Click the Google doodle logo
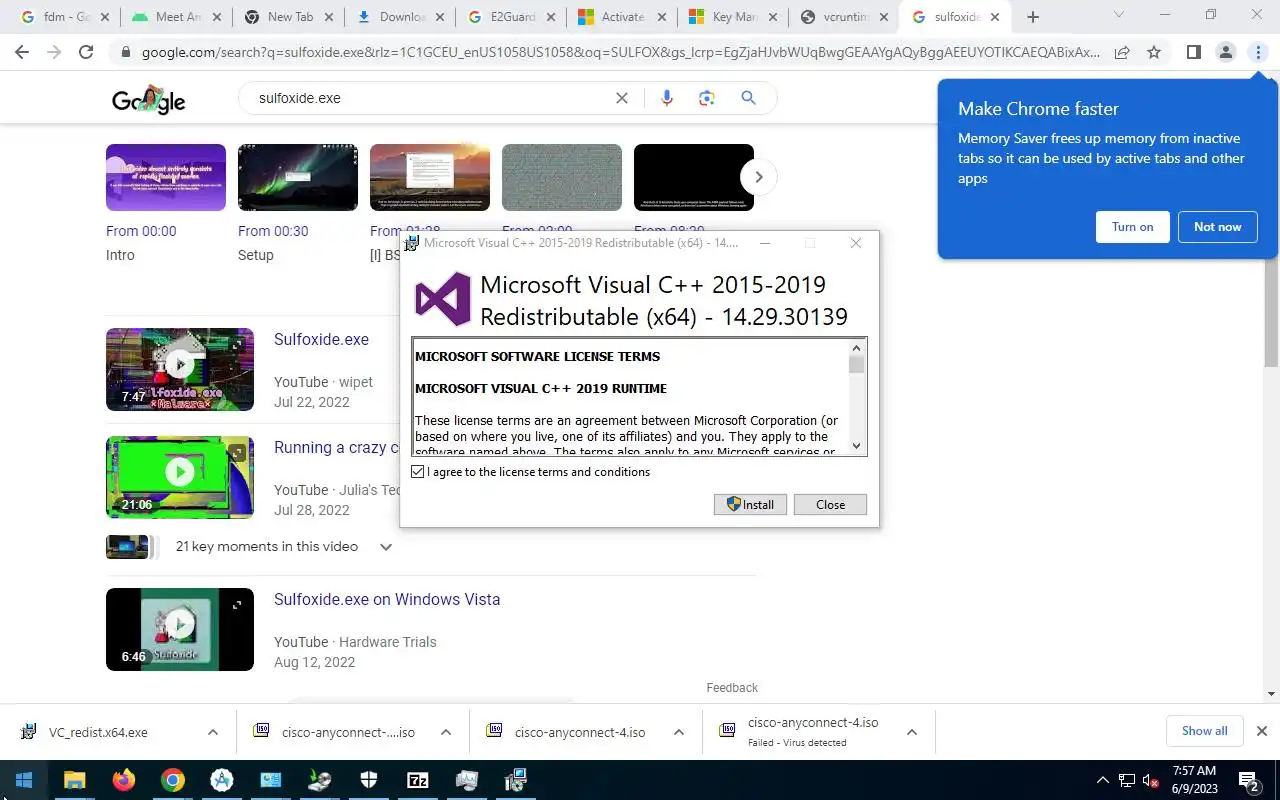The height and width of the screenshot is (800, 1280). [x=149, y=99]
